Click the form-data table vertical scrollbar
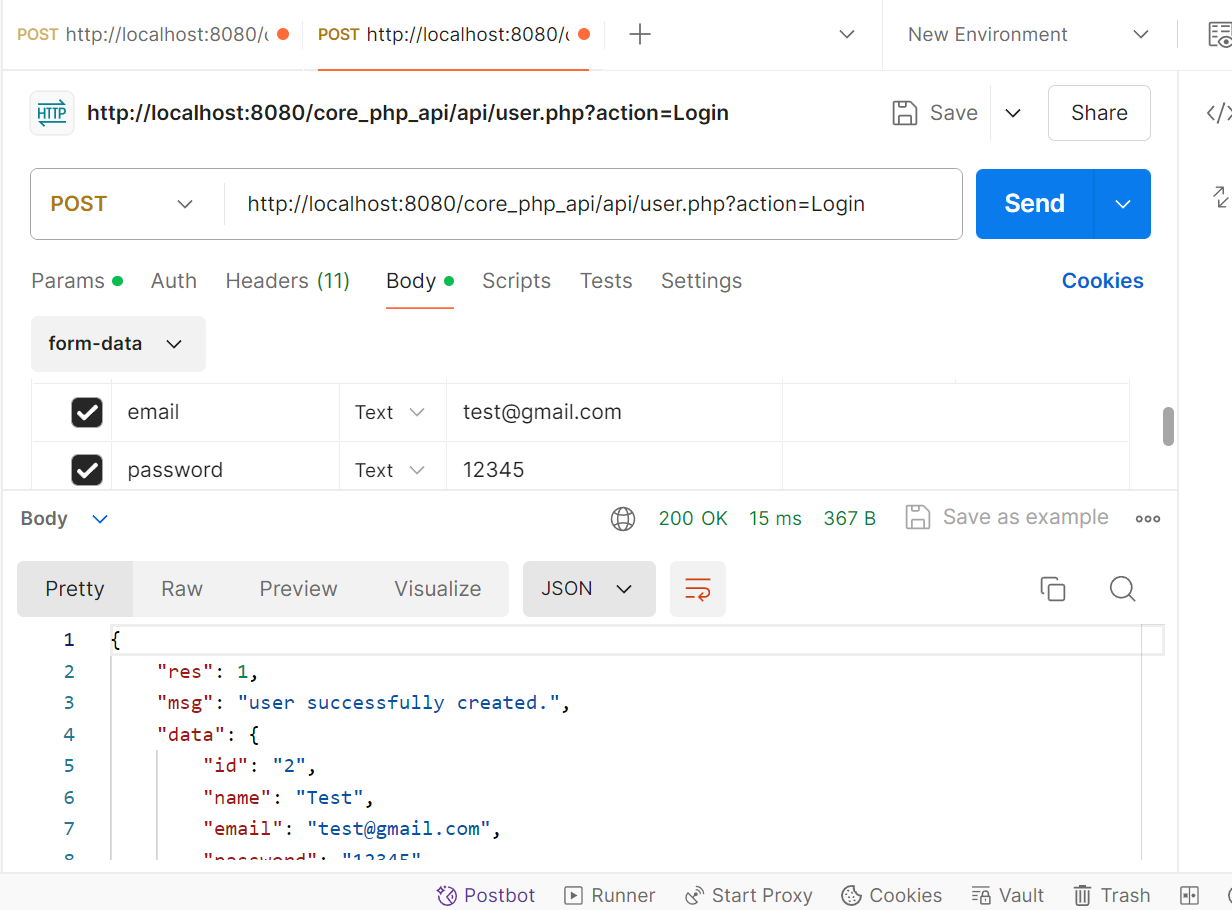Image resolution: width=1232 pixels, height=910 pixels. (x=1168, y=426)
